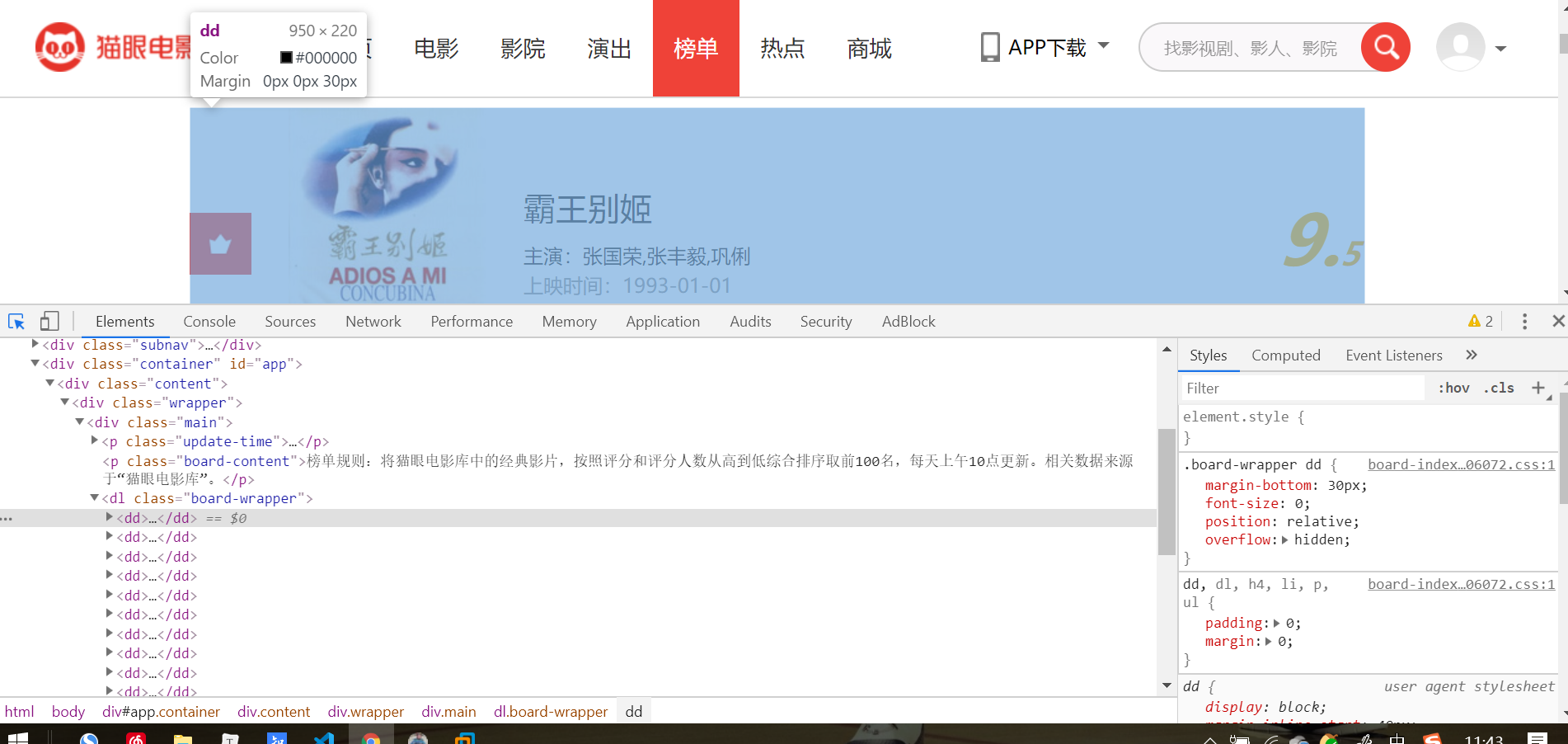Add a new style rule with plus
Image resolution: width=1568 pixels, height=744 pixels.
point(1538,388)
